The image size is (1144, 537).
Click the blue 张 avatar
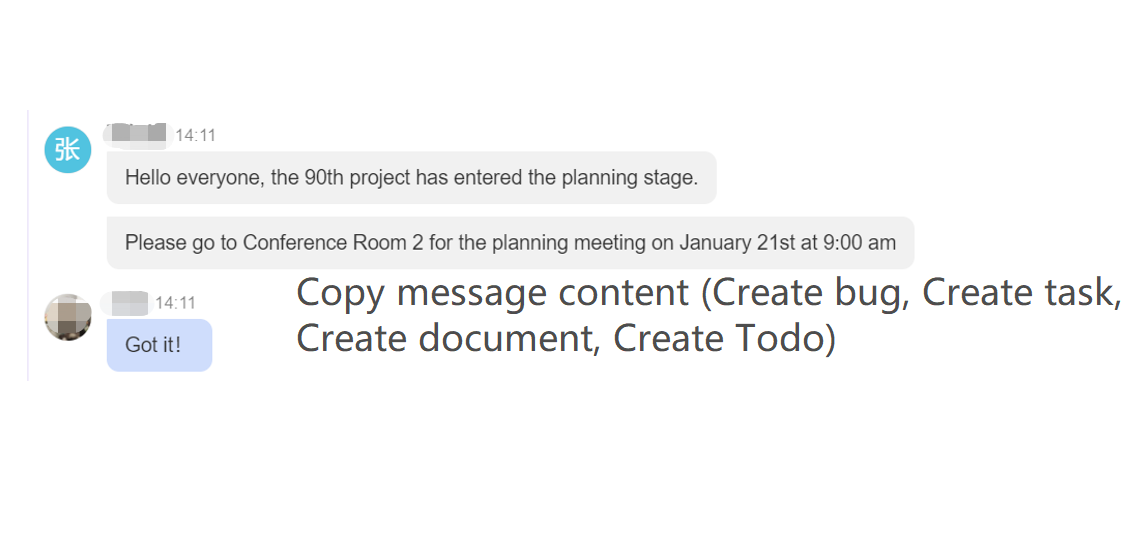(68, 150)
